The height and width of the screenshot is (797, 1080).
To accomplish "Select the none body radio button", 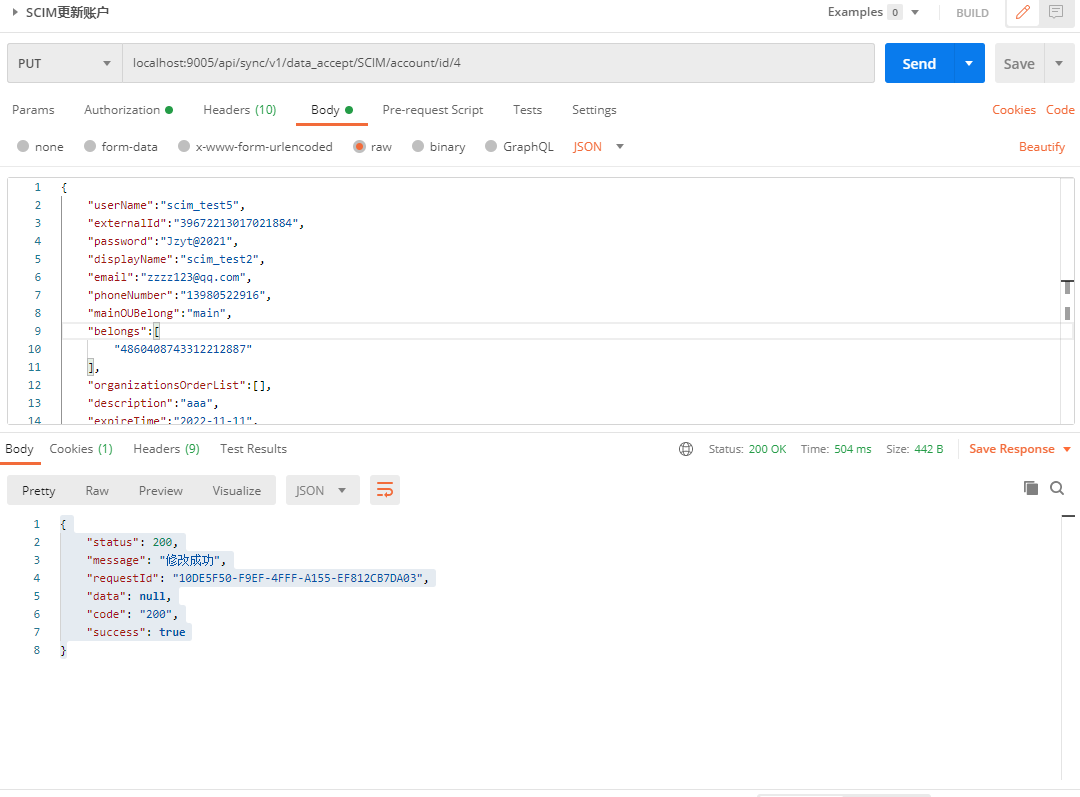I will click(x=23, y=147).
